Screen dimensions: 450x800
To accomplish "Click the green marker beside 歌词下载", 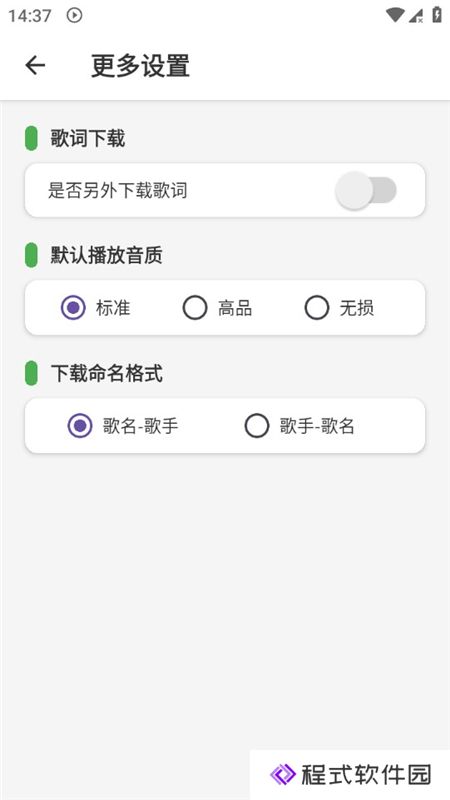I will 31,138.
